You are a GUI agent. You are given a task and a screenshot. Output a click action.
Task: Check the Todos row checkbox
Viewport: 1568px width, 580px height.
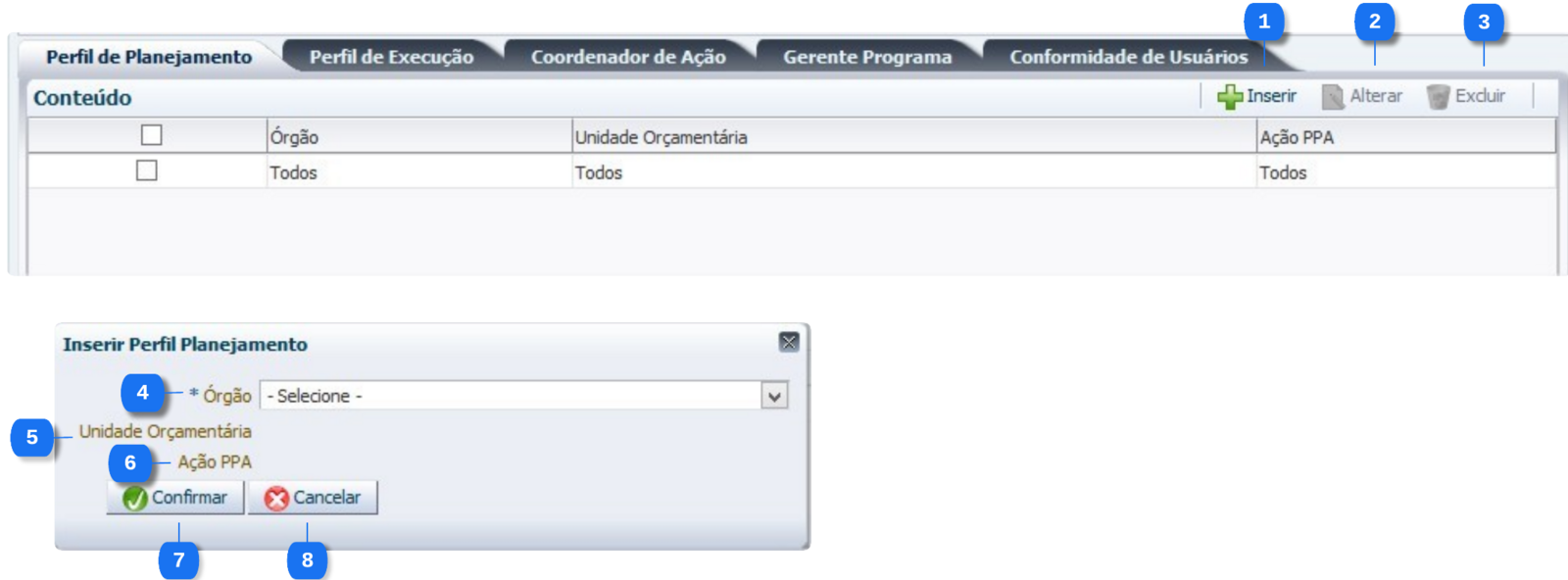(147, 170)
